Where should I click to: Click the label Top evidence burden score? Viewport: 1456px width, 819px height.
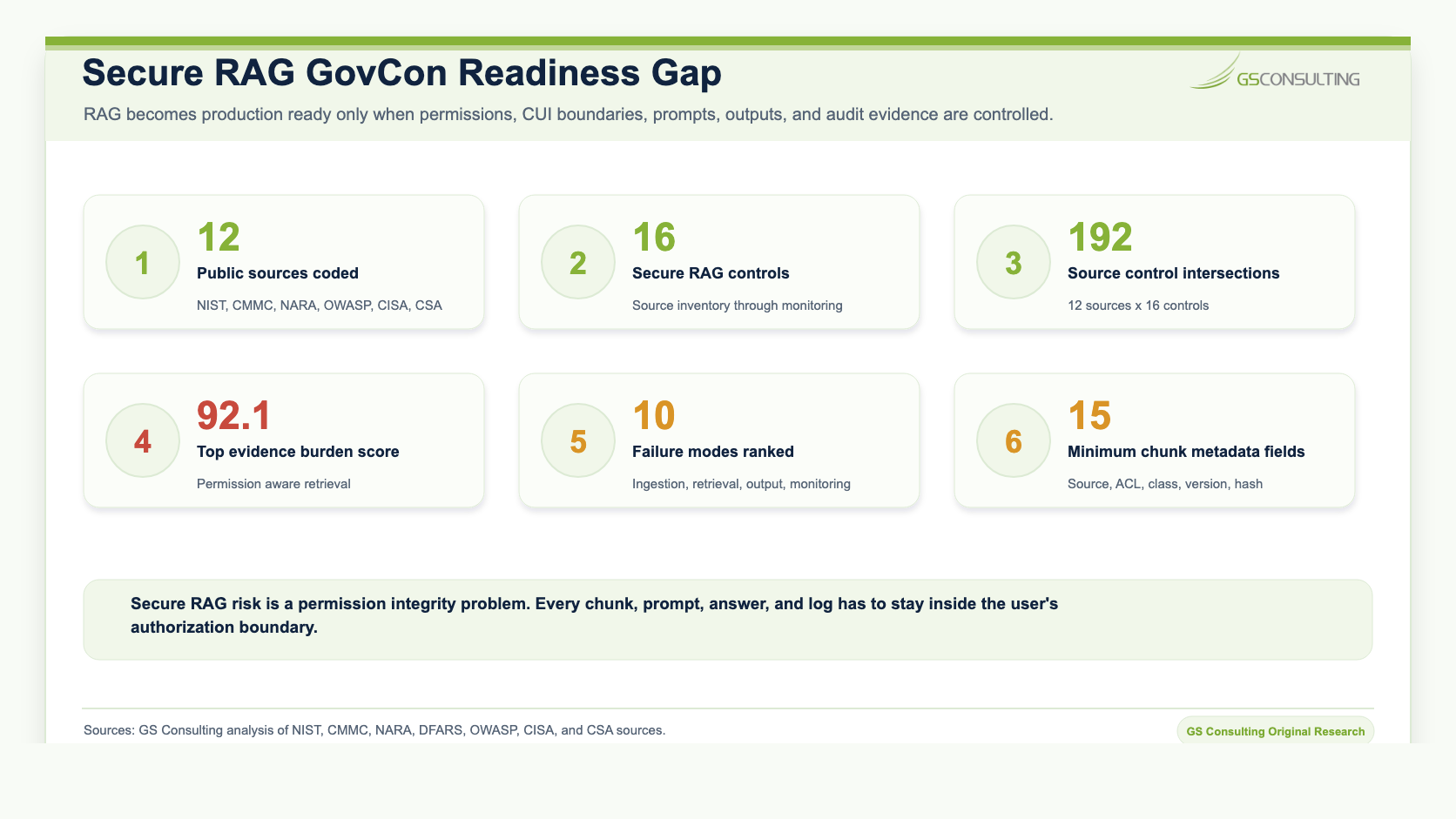pos(298,452)
